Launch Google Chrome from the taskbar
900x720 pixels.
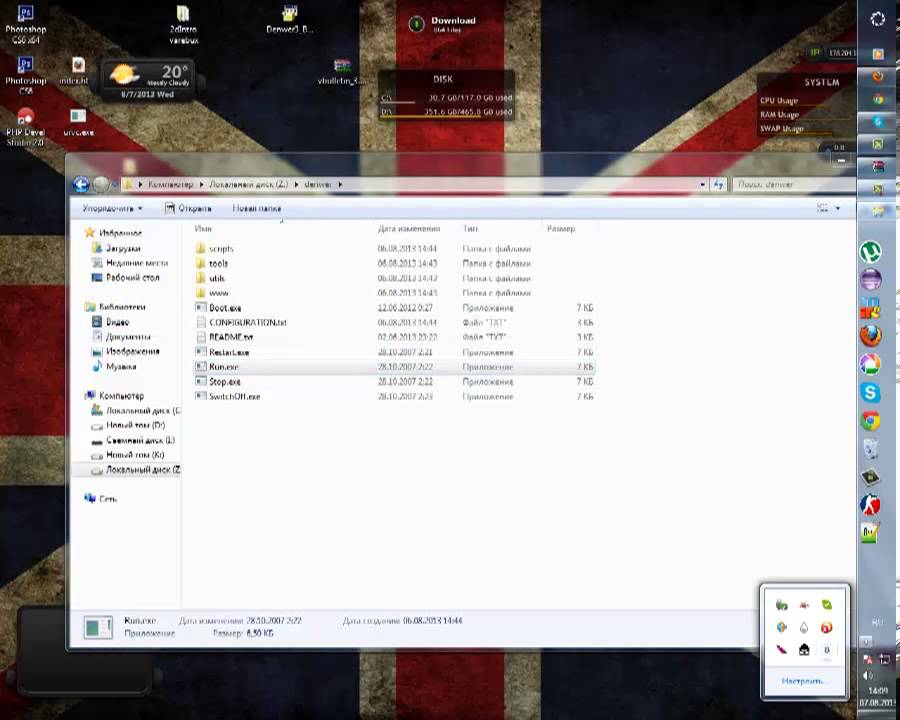[x=870, y=421]
